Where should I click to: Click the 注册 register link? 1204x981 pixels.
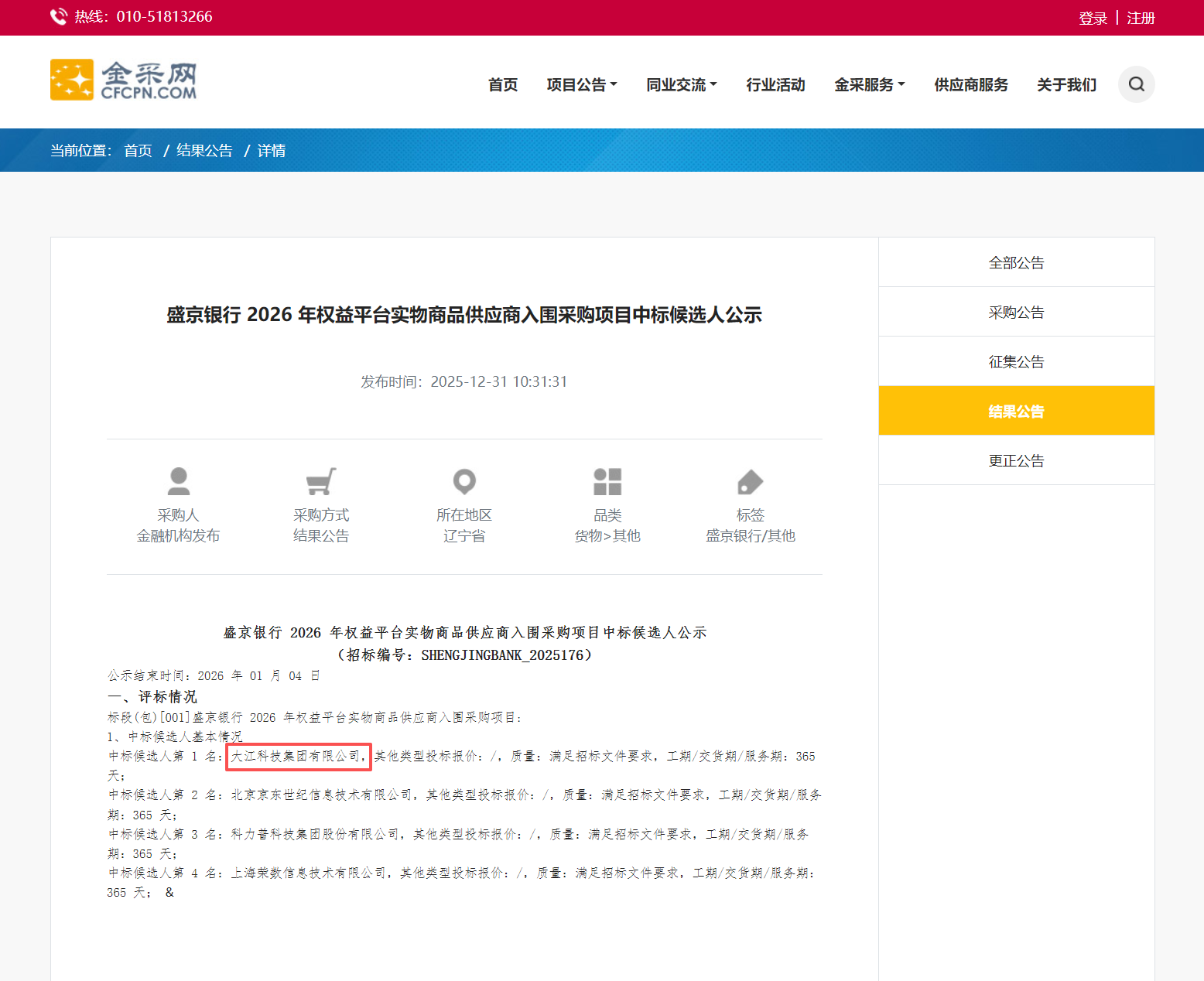(x=1141, y=18)
